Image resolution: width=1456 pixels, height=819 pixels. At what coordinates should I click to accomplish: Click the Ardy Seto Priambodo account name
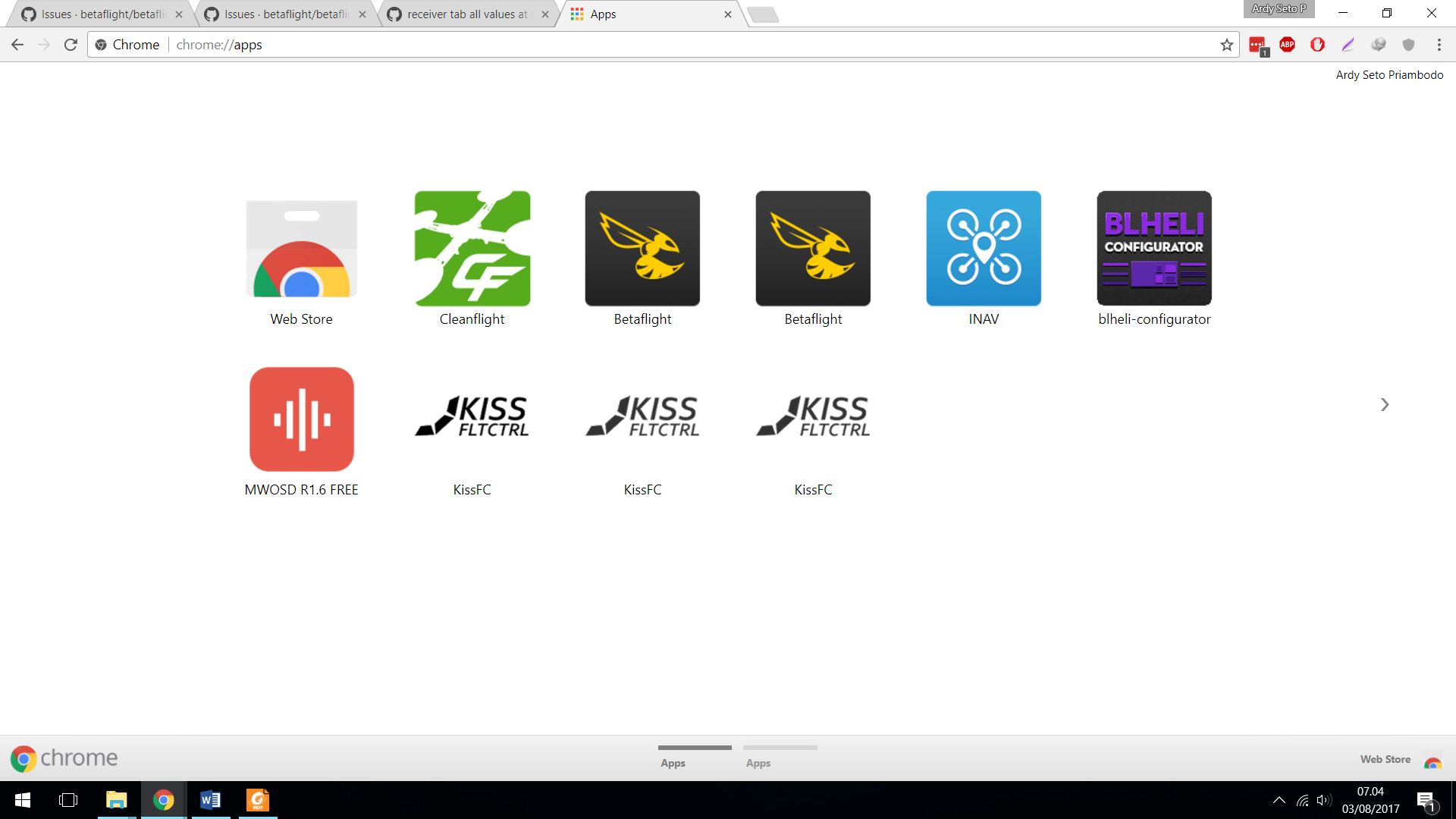[x=1389, y=75]
